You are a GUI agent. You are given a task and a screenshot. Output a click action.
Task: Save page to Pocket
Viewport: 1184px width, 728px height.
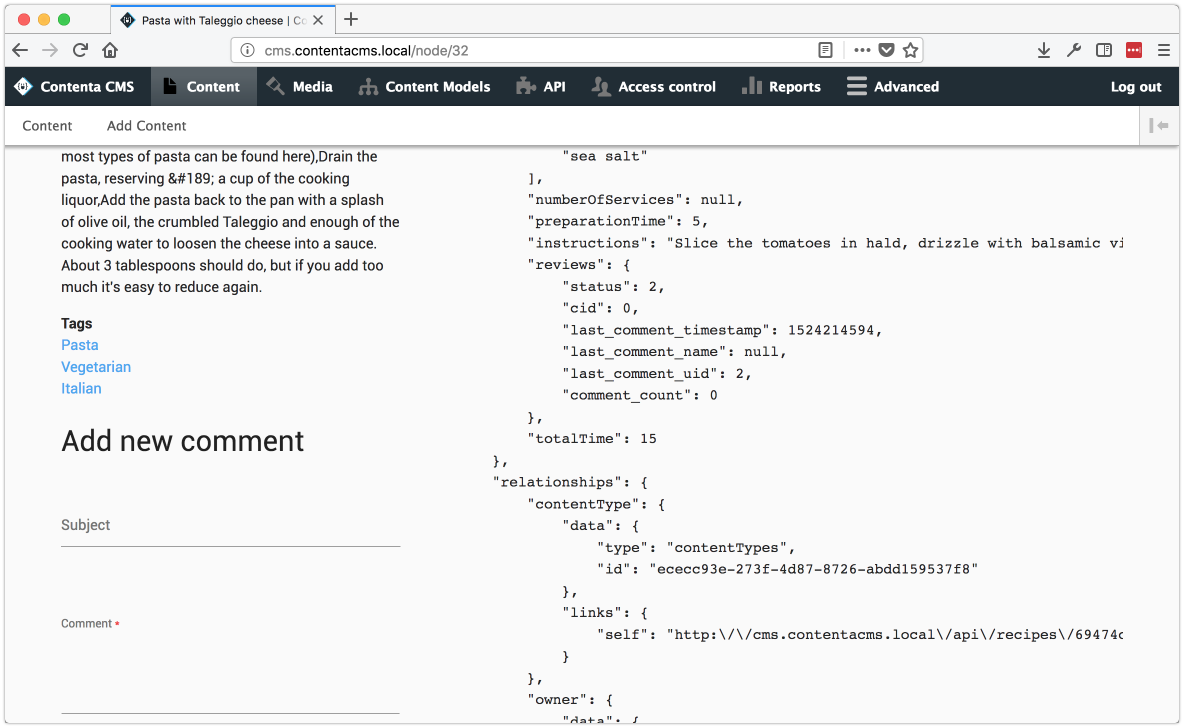click(886, 51)
